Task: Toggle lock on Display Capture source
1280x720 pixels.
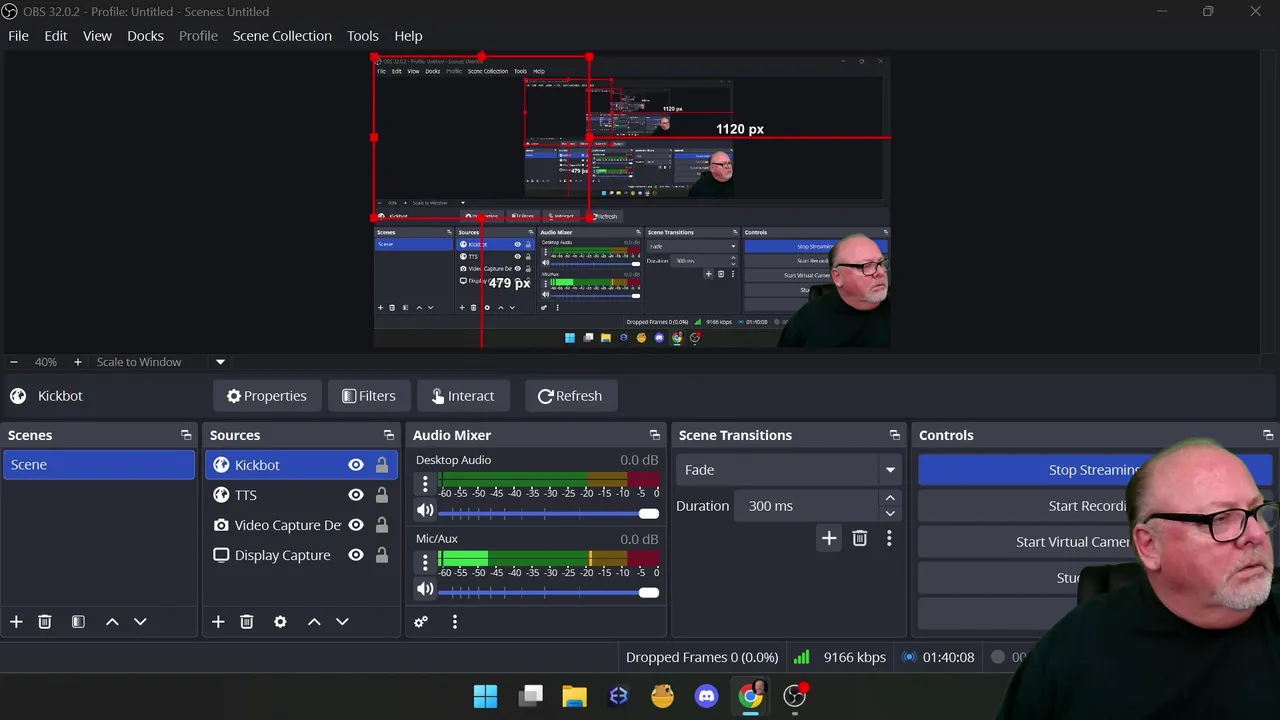Action: click(x=382, y=555)
